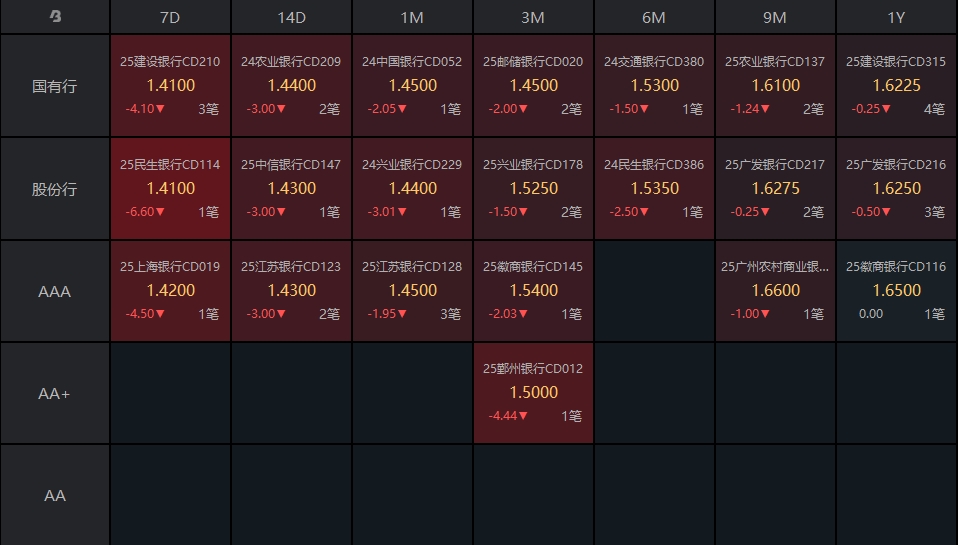Click the 1.5250 yield value
The image size is (958, 545).
pyautogui.click(x=533, y=189)
